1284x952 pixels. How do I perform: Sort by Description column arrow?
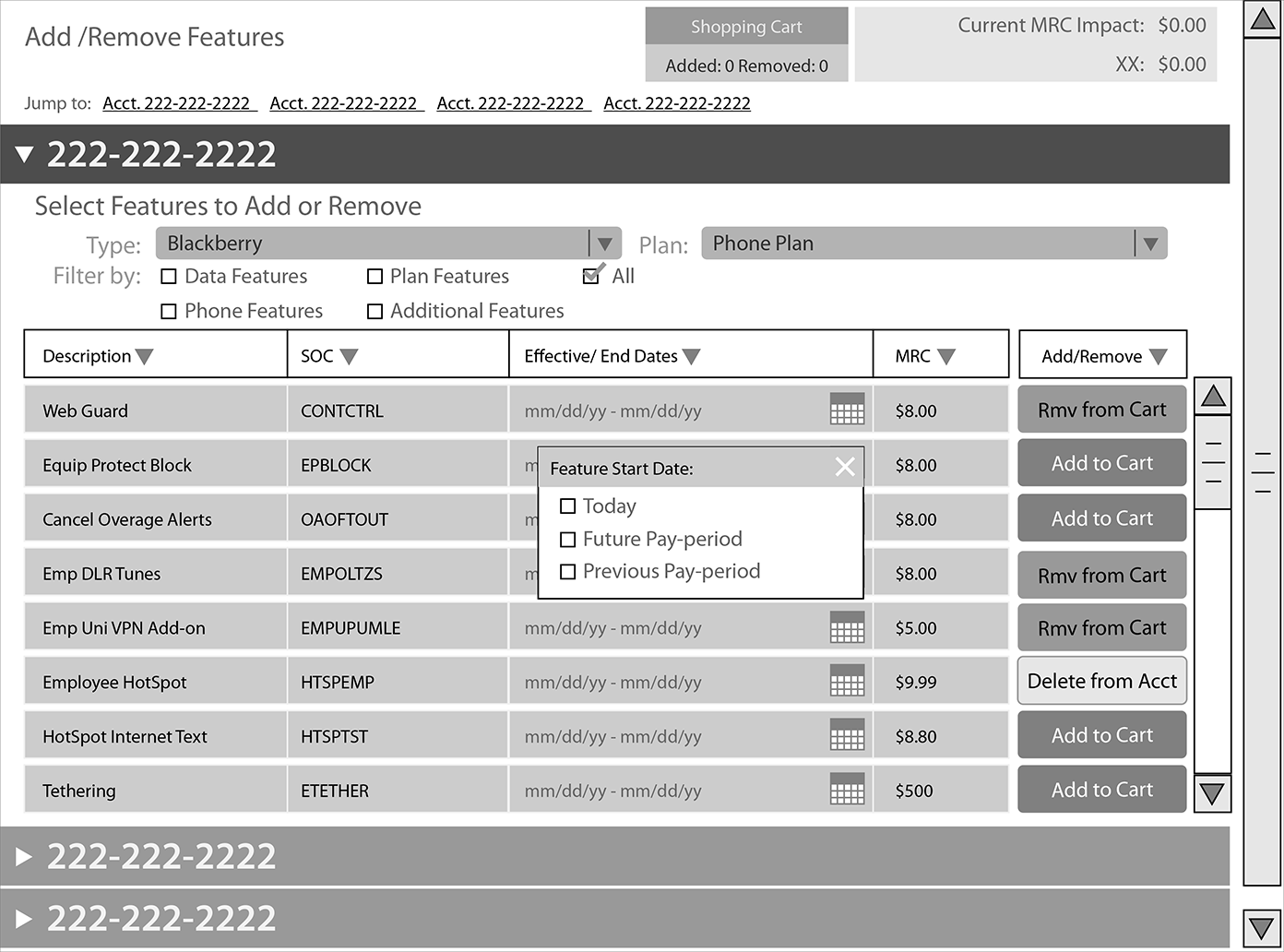pos(144,357)
